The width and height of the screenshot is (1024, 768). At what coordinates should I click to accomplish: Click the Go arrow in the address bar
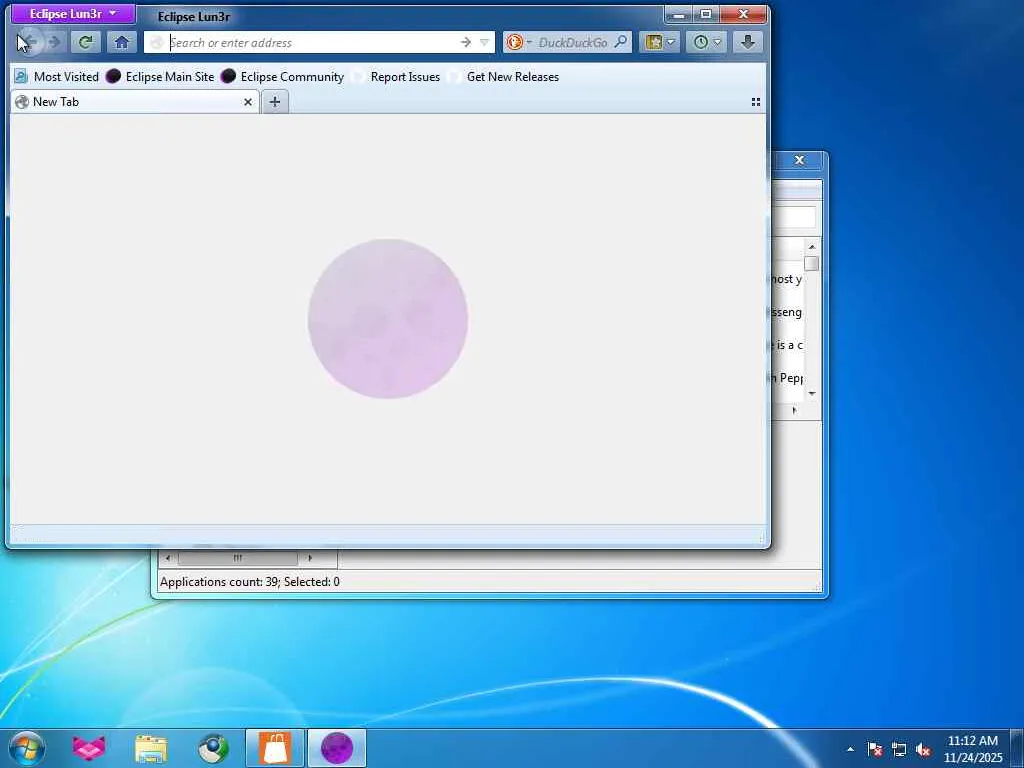pyautogui.click(x=466, y=42)
